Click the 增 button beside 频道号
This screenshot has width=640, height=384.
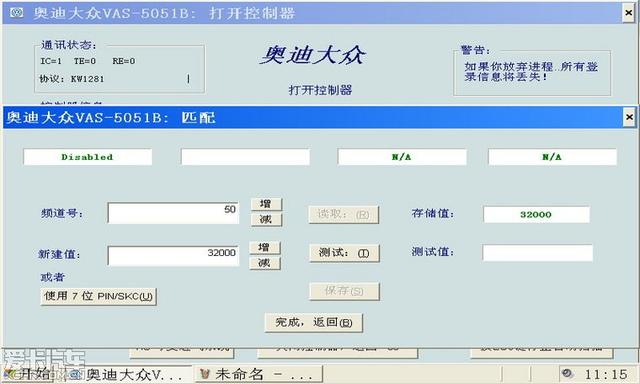click(x=266, y=204)
